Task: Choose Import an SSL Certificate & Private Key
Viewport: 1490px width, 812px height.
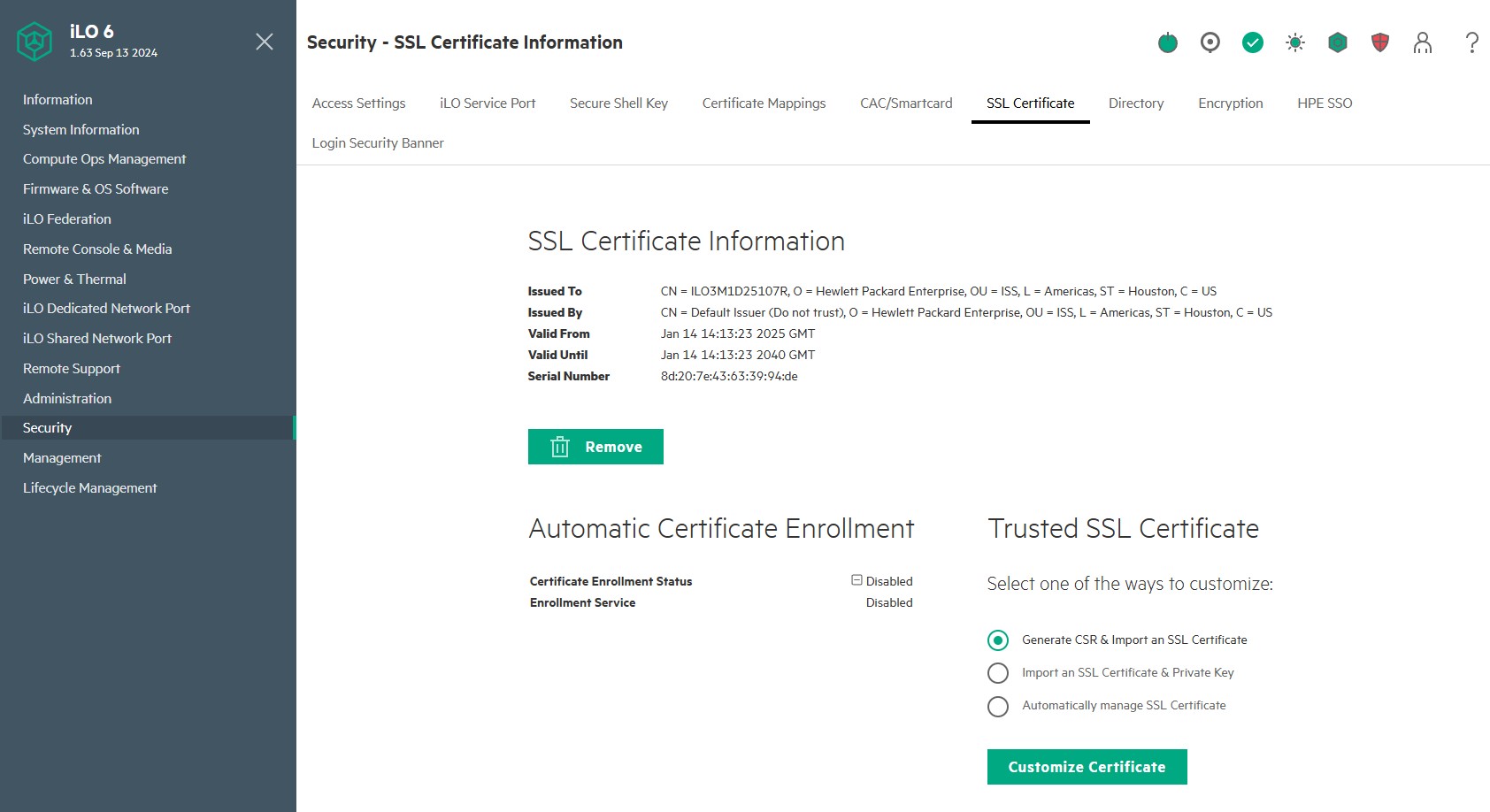Action: [x=998, y=673]
